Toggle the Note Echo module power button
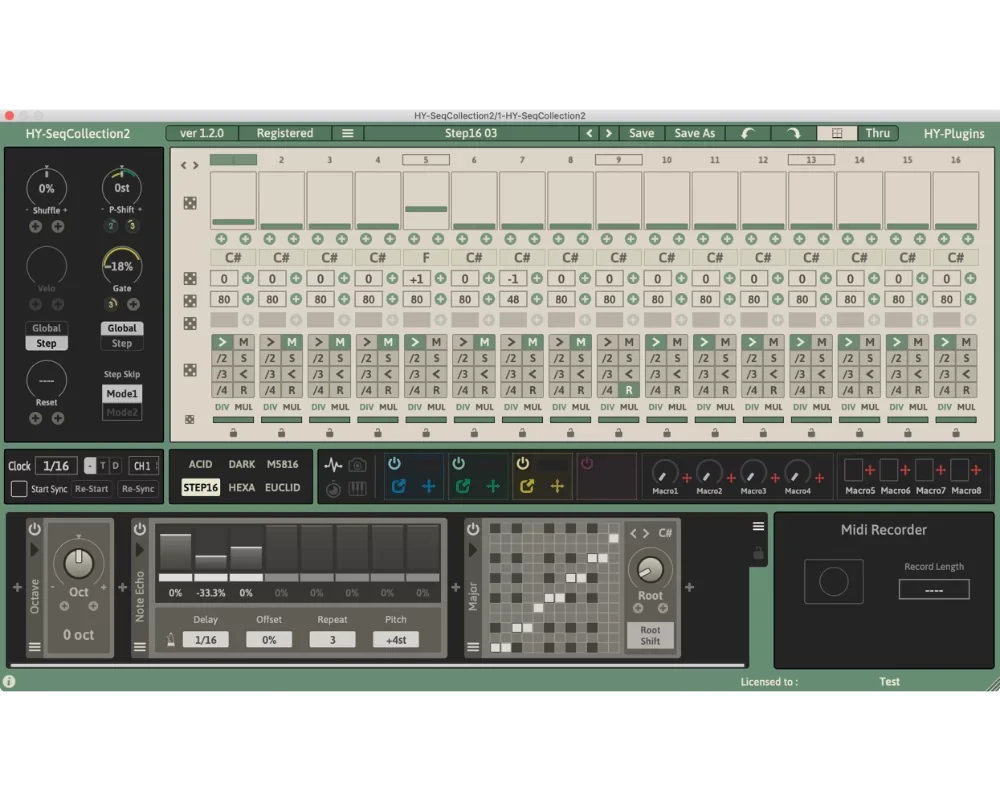Image resolution: width=1000 pixels, height=800 pixels. coord(140,529)
